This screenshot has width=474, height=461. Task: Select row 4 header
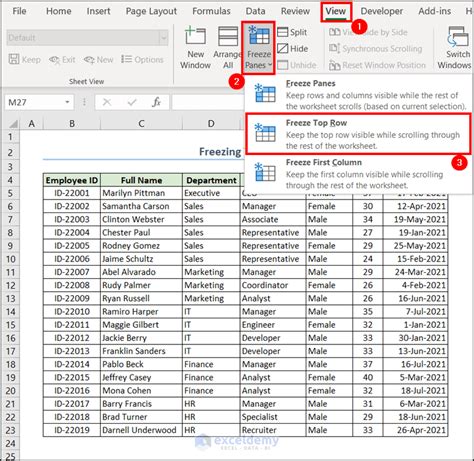pos(10,180)
